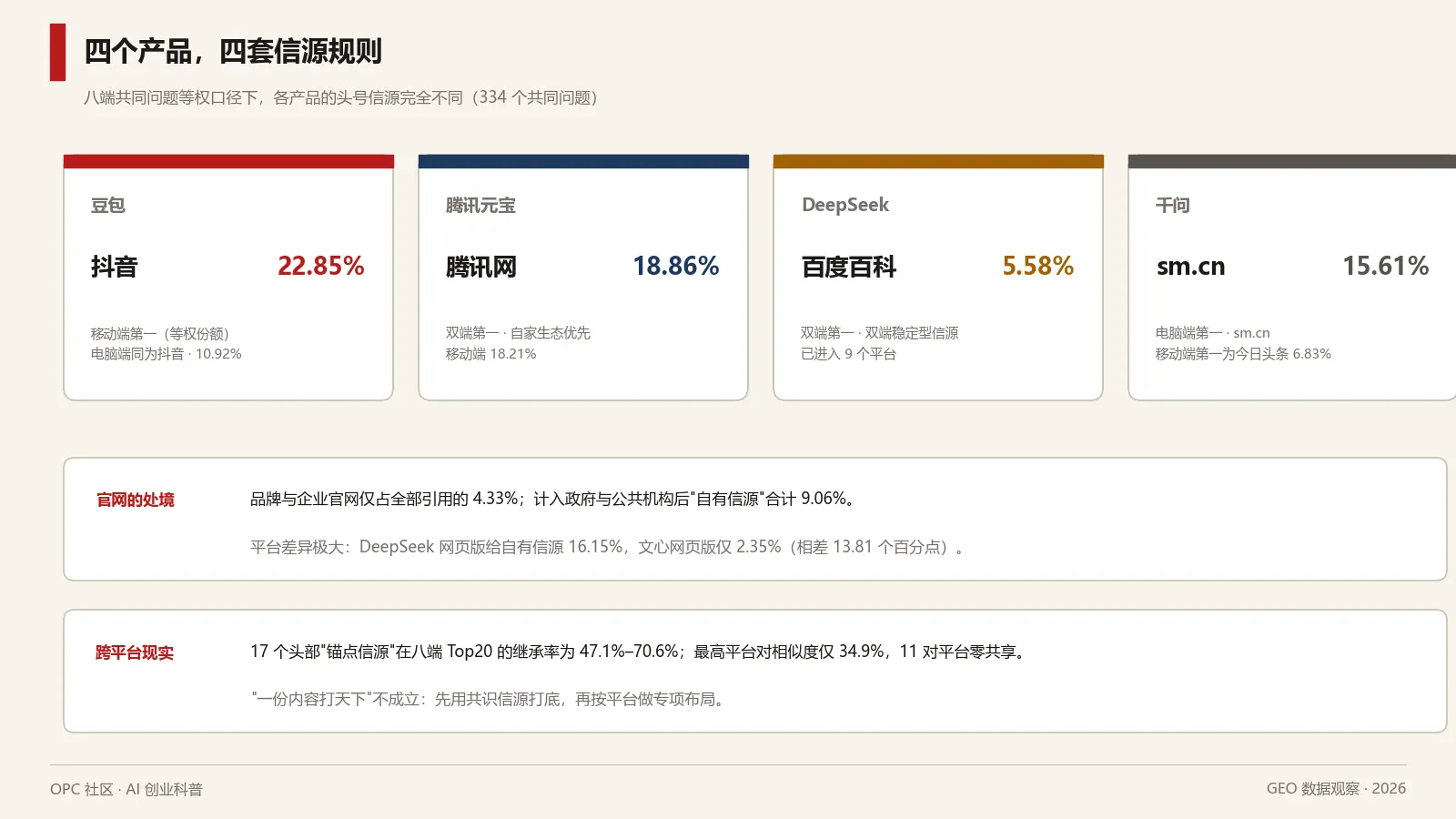The image size is (1456, 819).
Task: Select the line 移动端第一（等权份额）
Action: [x=160, y=333]
